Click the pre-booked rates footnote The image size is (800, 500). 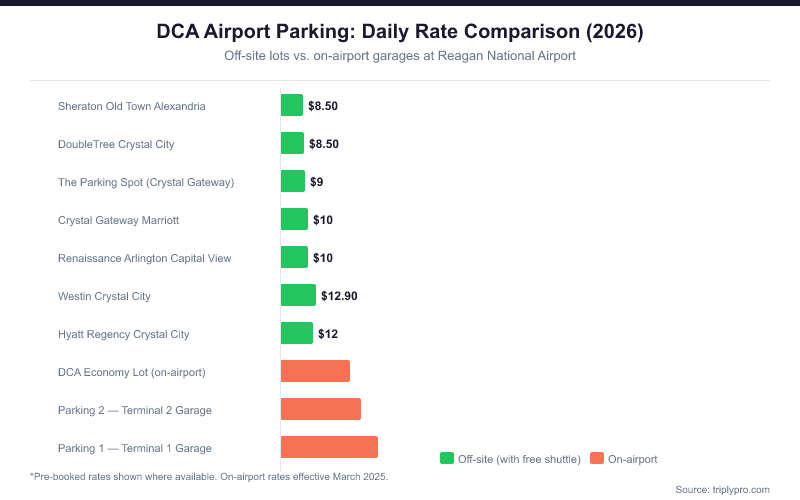pos(209,477)
